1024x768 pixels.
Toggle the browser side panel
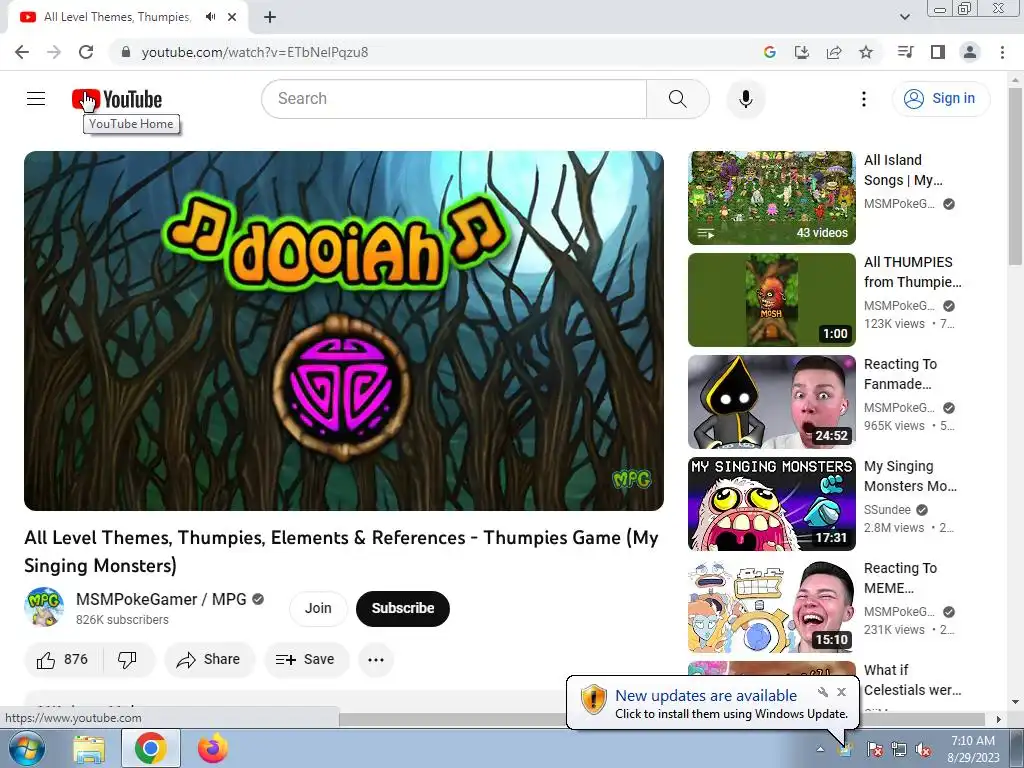pyautogui.click(x=937, y=52)
